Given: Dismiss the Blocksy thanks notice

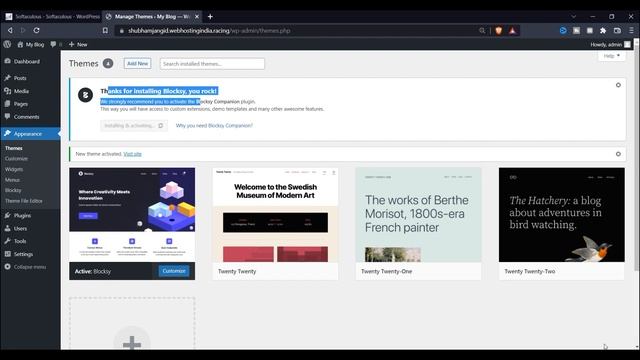Looking at the screenshot, I should (618, 85).
